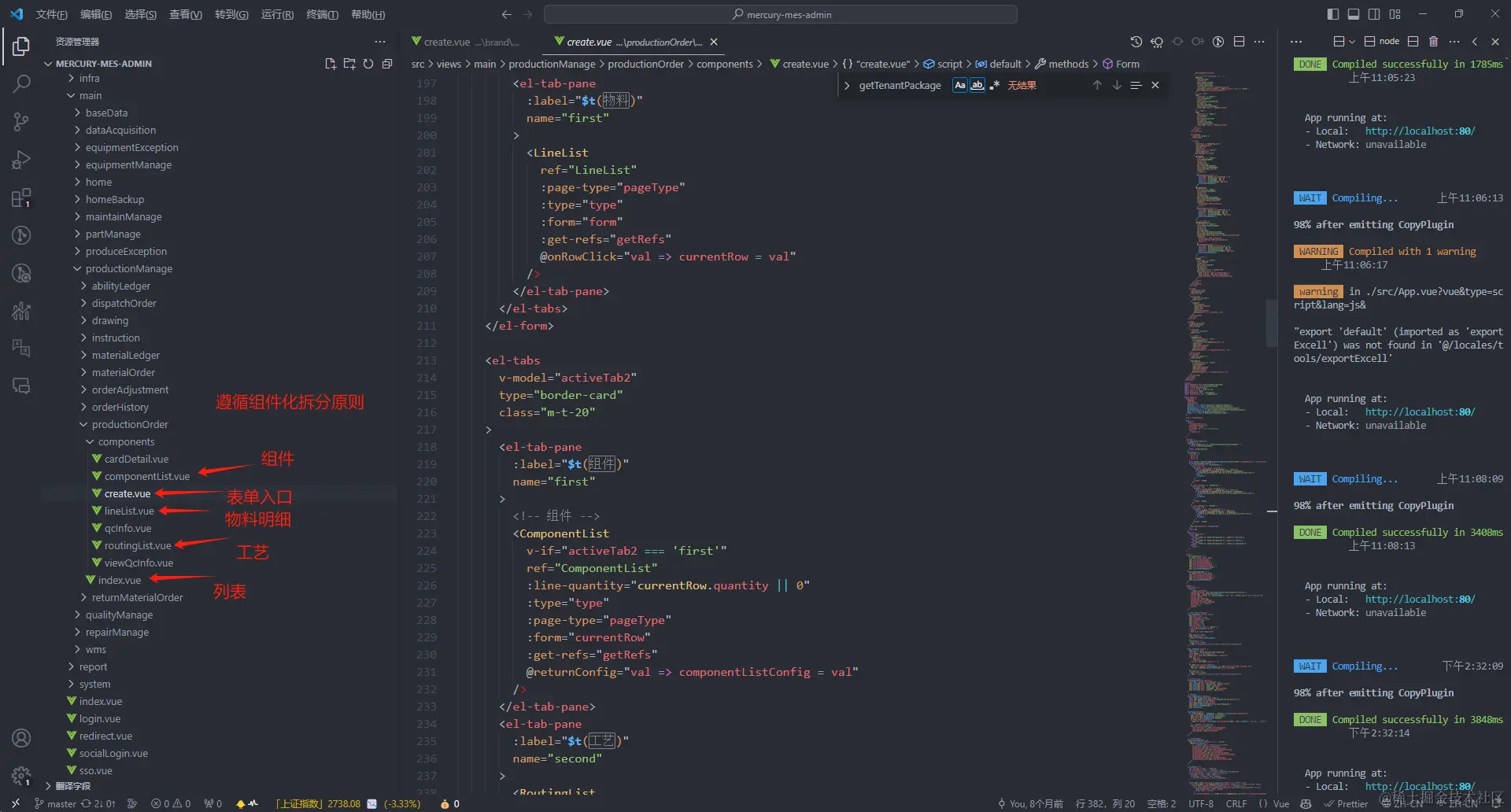This screenshot has height=812, width=1511.
Task: Open the 终端(T) menu
Action: pyautogui.click(x=322, y=14)
